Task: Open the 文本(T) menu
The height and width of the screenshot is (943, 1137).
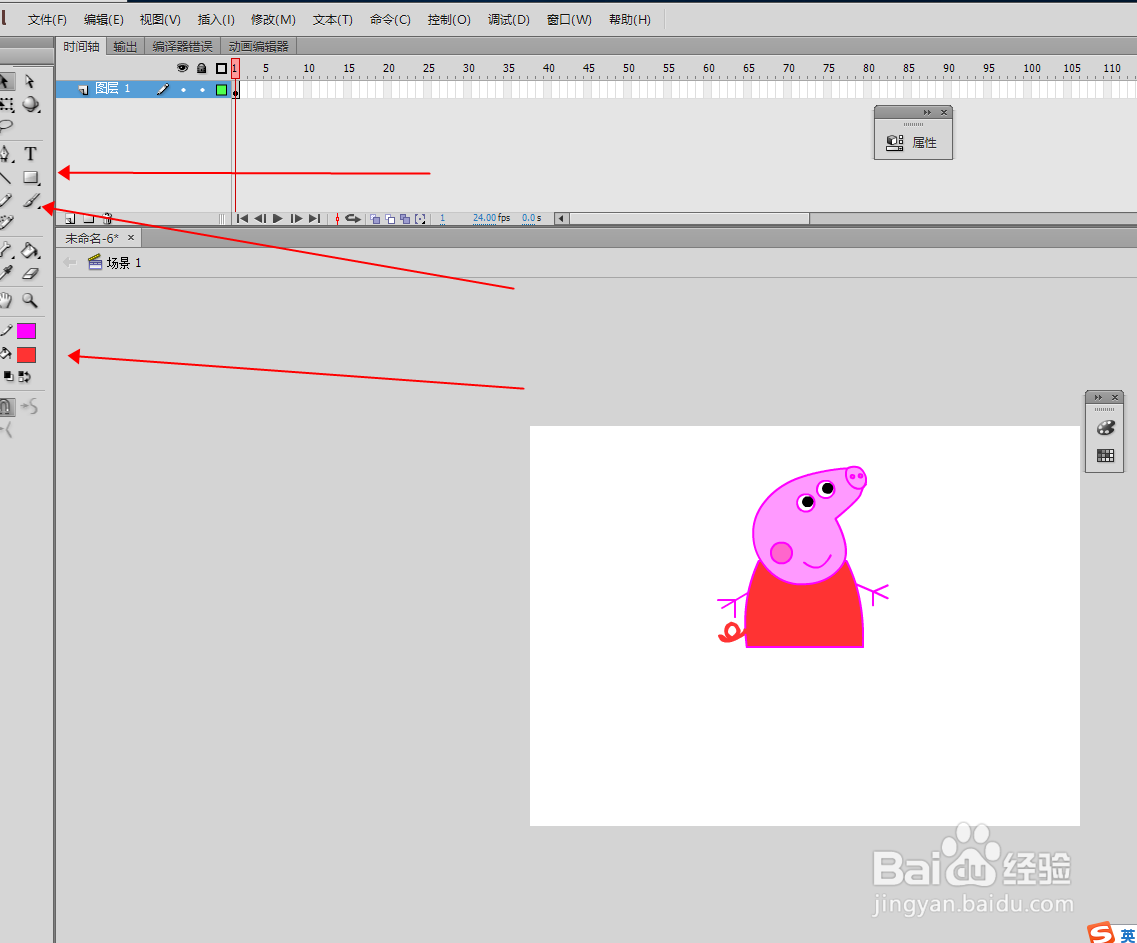Action: (333, 20)
